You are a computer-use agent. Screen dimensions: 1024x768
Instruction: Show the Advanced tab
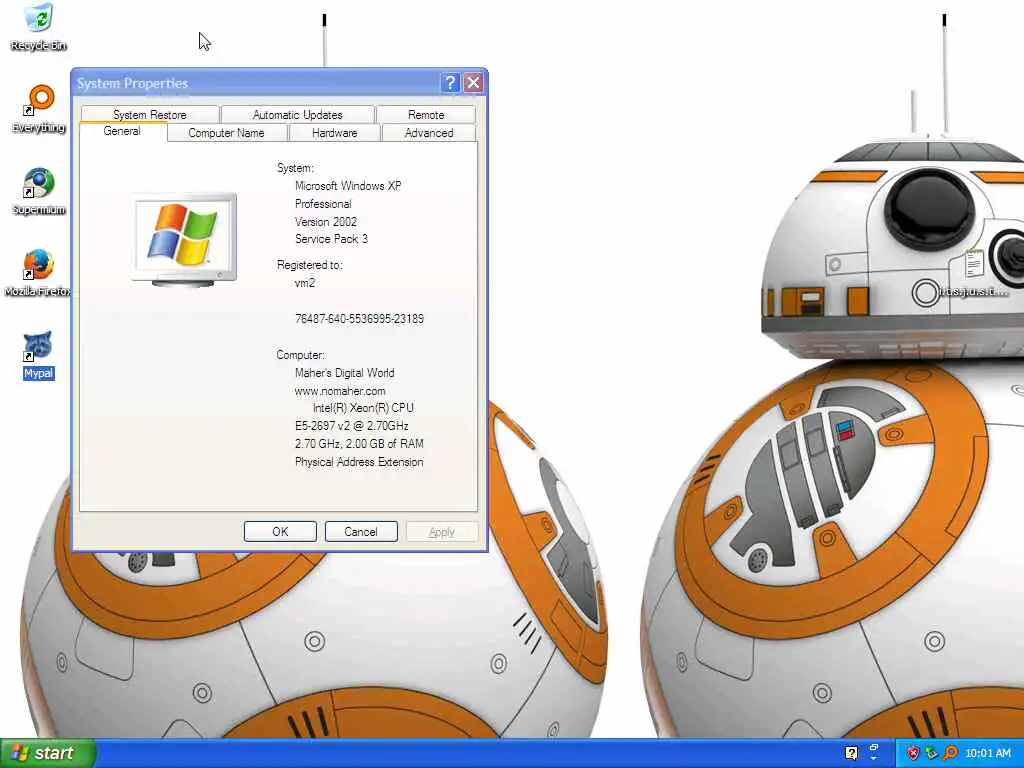428,133
